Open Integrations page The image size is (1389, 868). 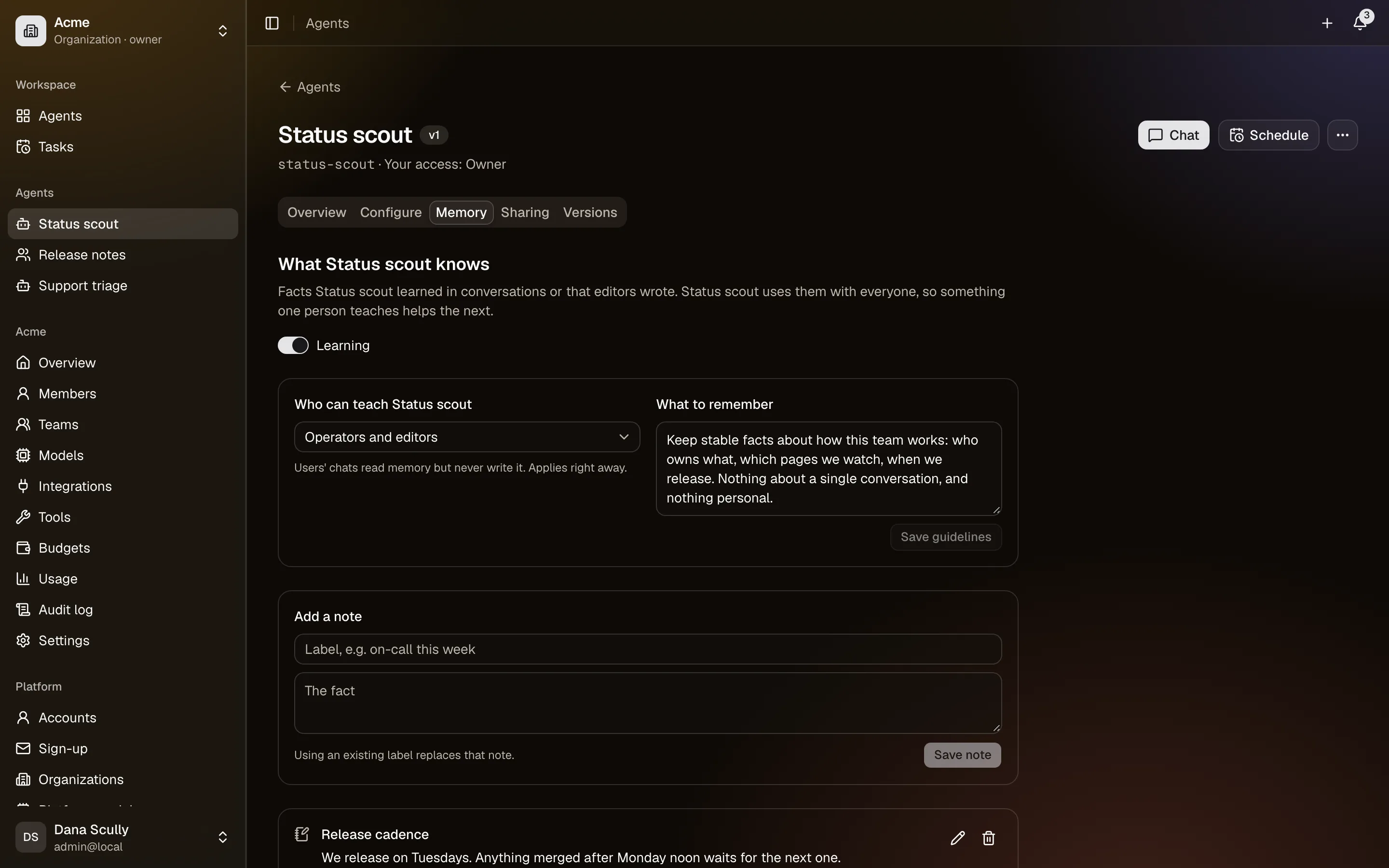123,486
